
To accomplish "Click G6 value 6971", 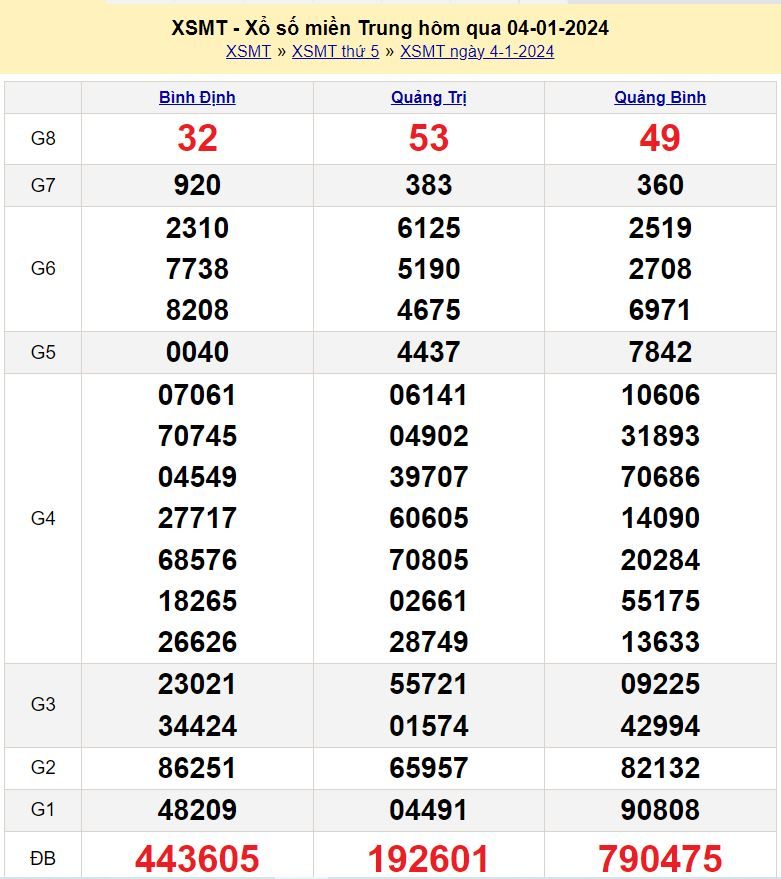I will 660,310.
